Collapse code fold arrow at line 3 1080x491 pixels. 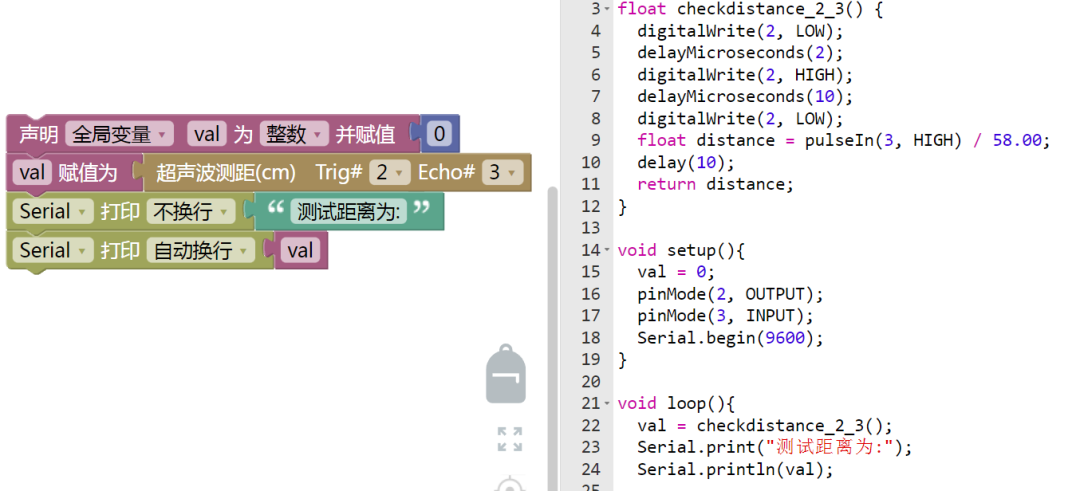click(x=607, y=9)
